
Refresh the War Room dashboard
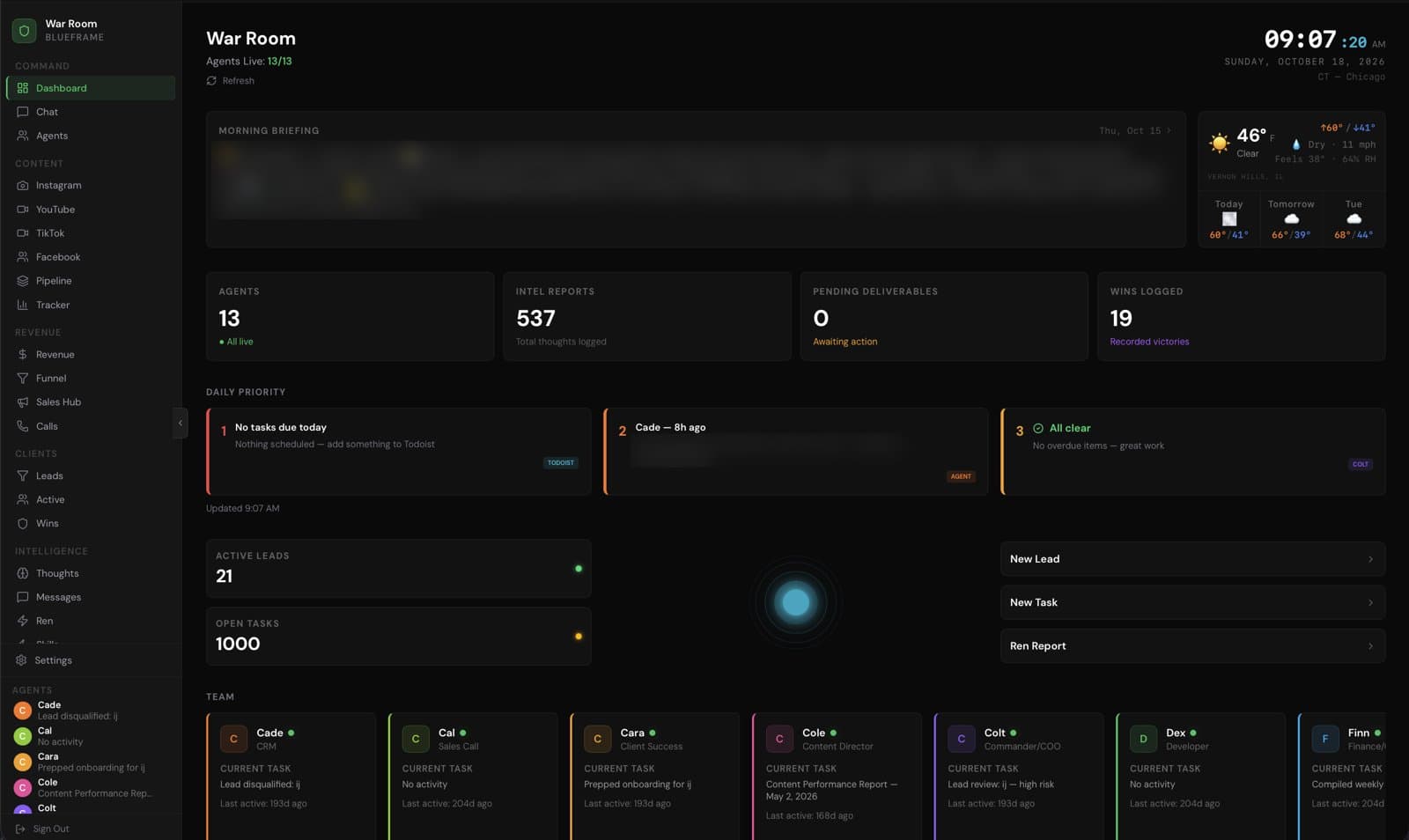click(231, 81)
